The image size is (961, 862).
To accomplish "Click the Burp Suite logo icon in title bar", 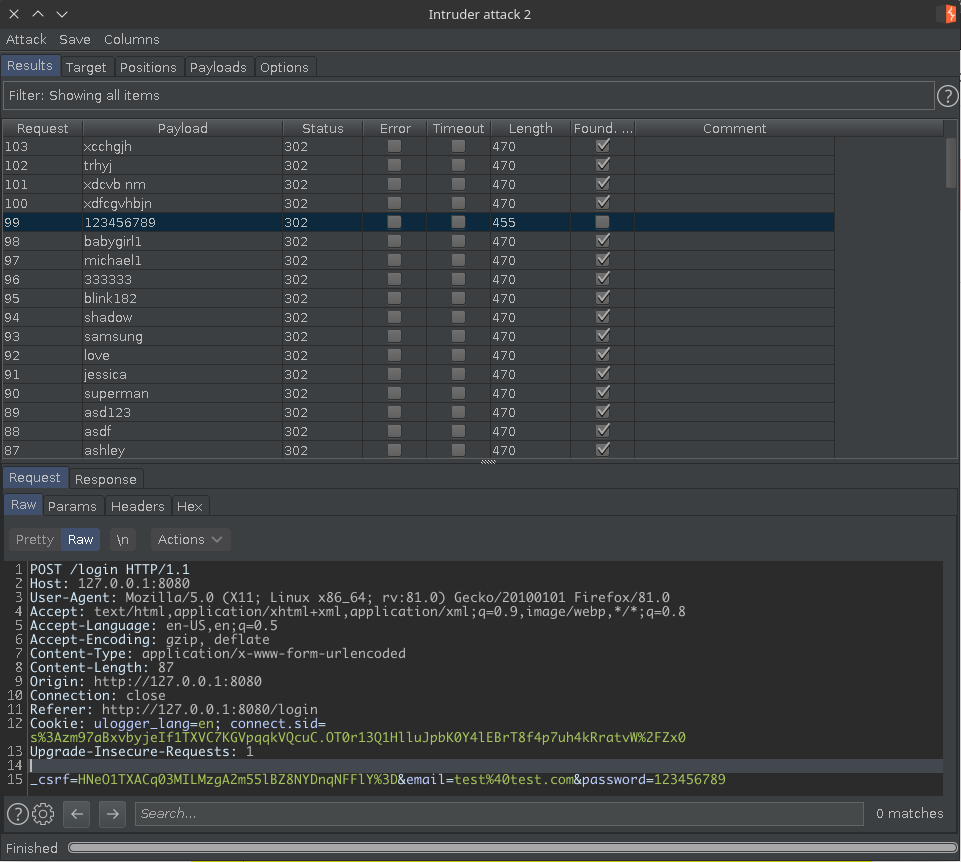I will [949, 13].
